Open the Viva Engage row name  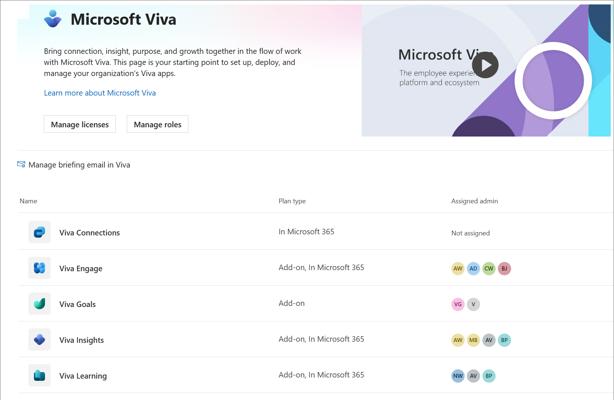click(x=81, y=268)
